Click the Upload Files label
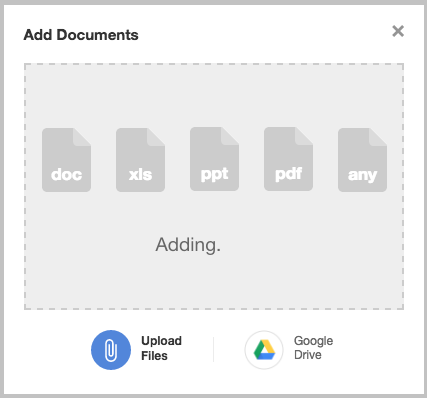The width and height of the screenshot is (427, 398). 161,348
